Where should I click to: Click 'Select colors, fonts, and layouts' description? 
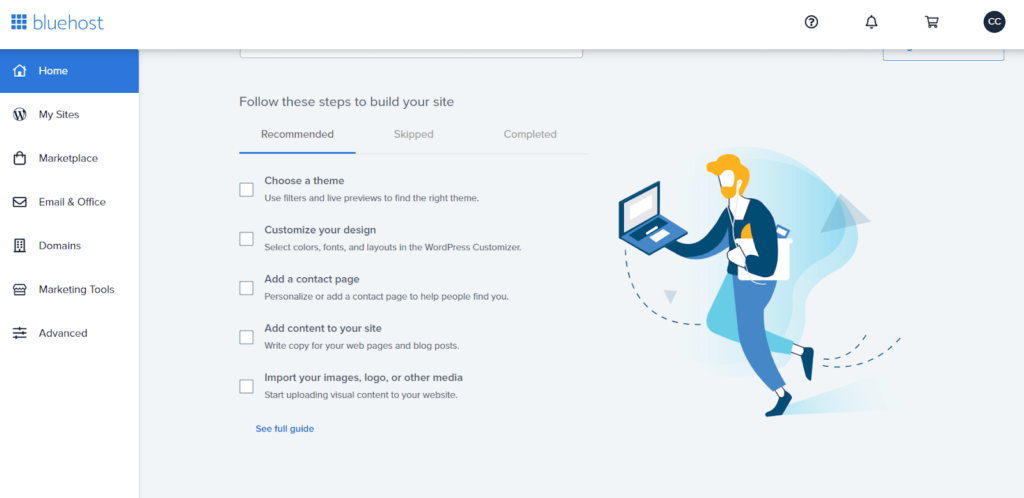(392, 247)
